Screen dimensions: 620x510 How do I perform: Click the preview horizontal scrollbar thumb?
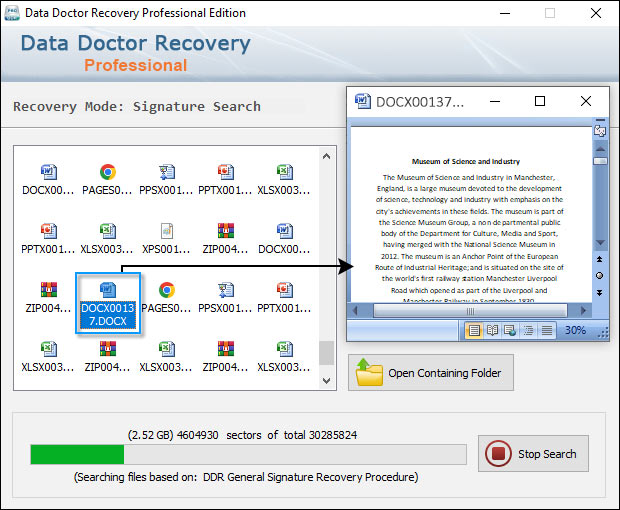tap(470, 311)
